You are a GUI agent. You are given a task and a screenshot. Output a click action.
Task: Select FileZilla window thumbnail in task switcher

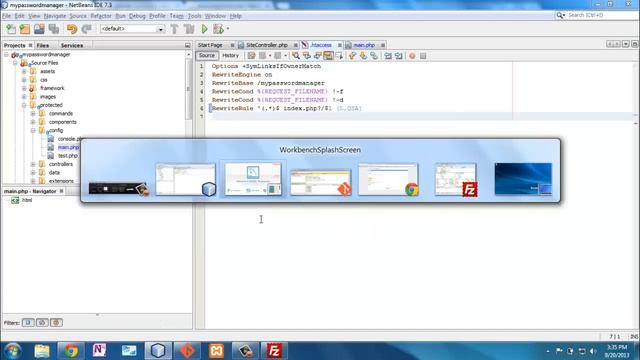tap(456, 180)
